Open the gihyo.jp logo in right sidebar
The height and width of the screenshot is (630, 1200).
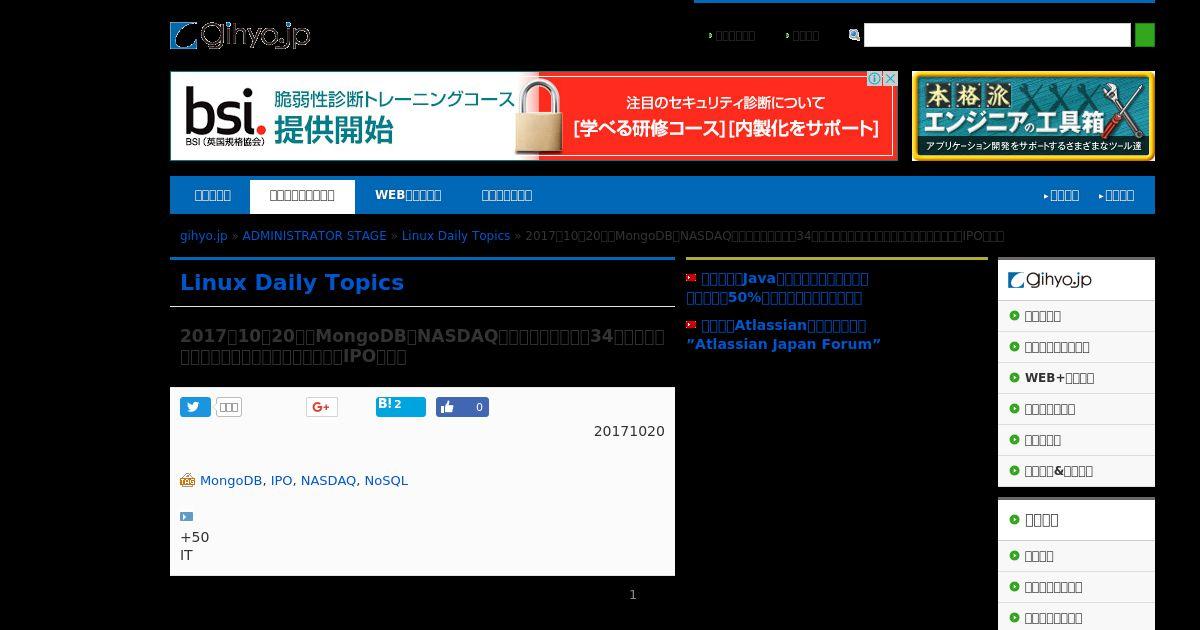pos(1050,280)
